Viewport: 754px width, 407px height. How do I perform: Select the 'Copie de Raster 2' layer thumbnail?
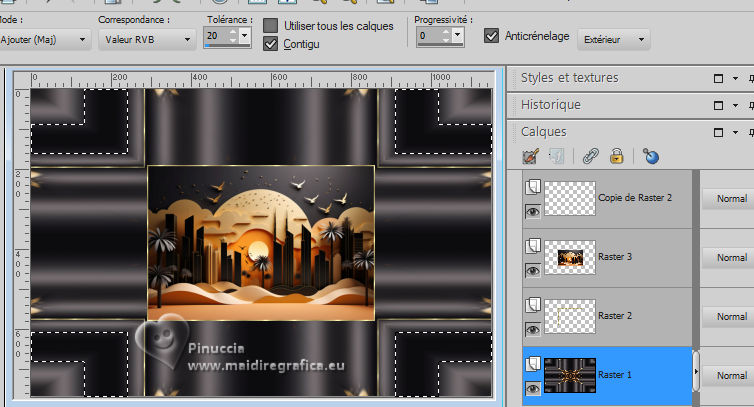pos(570,198)
